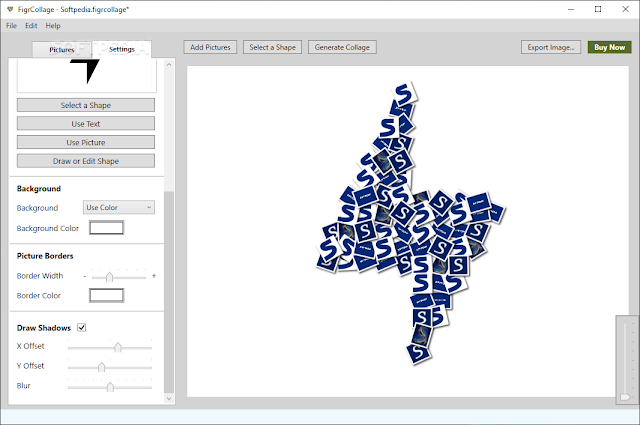Pick a Background Color swatch
This screenshot has width=640, height=425.
point(107,228)
